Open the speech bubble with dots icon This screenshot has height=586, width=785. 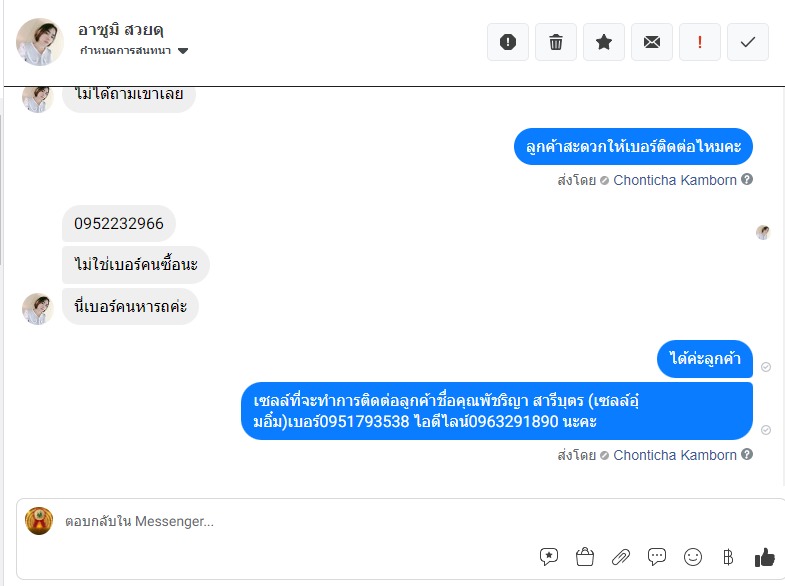tap(657, 556)
